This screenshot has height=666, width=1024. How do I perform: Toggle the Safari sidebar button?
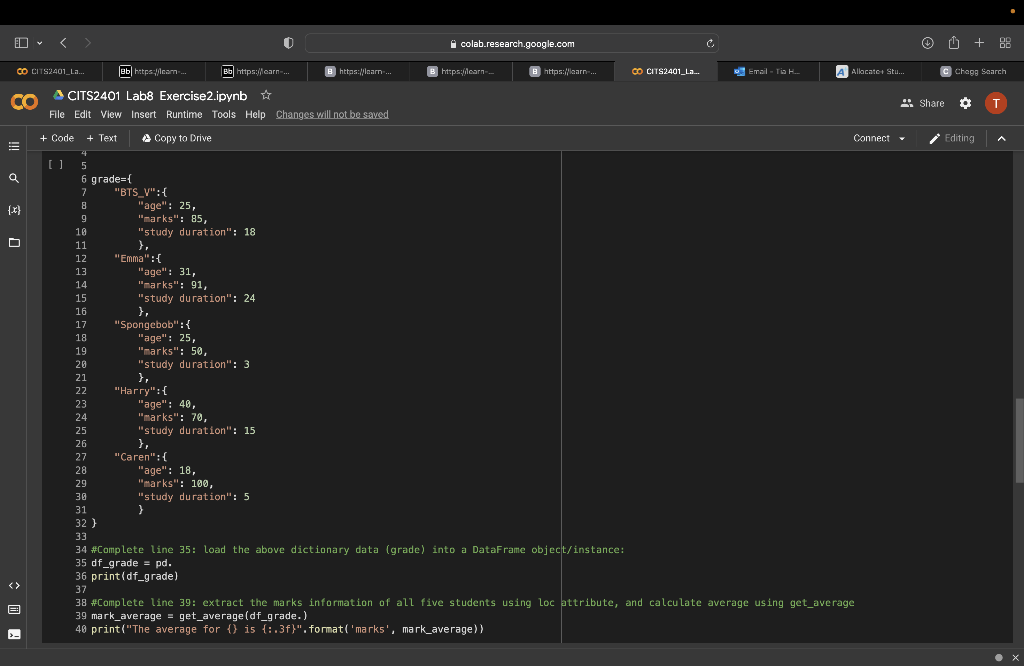[22, 43]
